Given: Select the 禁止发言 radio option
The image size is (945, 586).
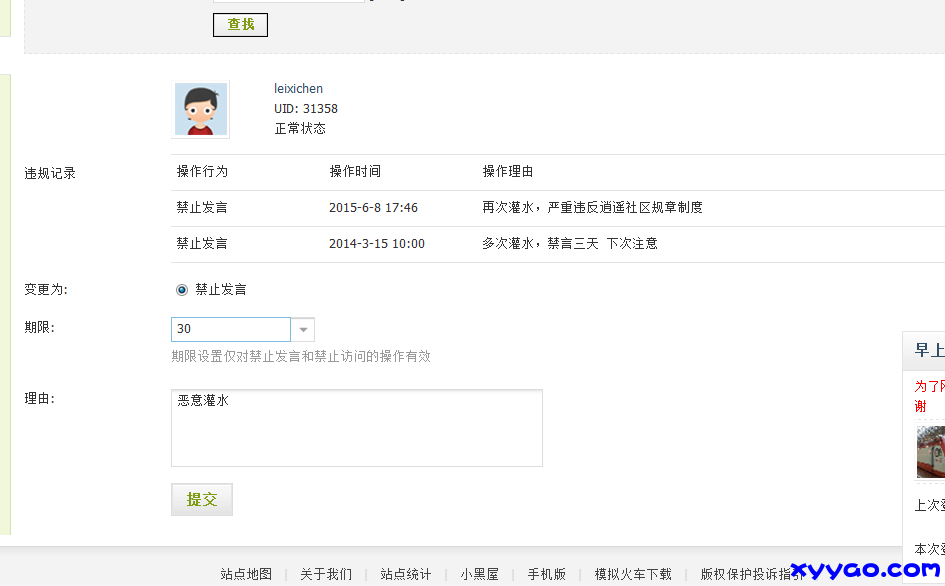Looking at the screenshot, I should (x=181, y=290).
